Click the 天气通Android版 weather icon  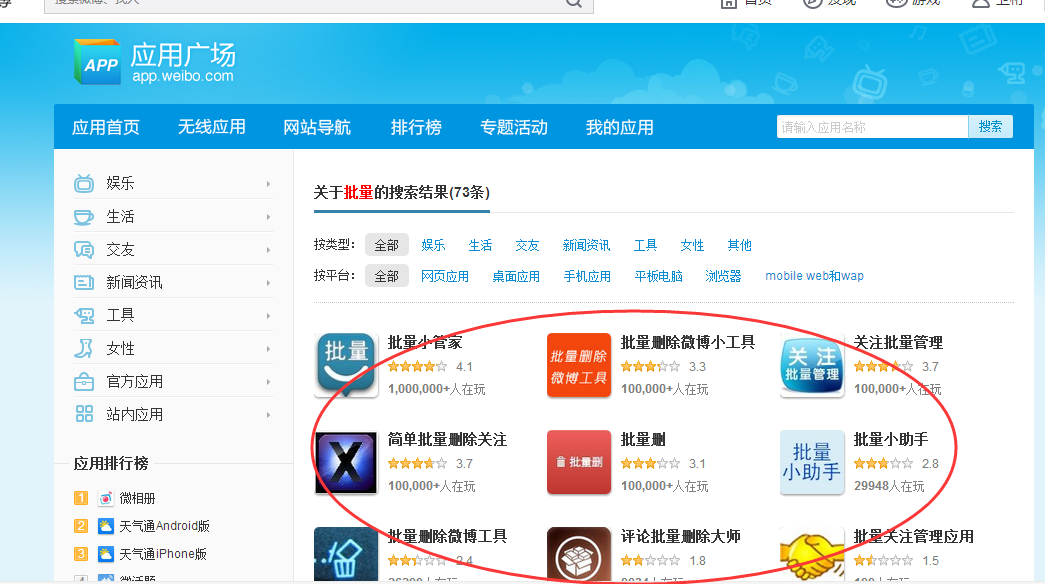tap(105, 526)
